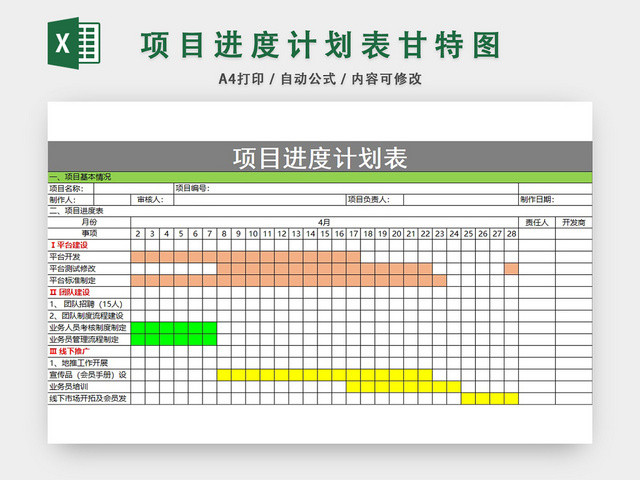Image resolution: width=640 pixels, height=480 pixels.
Task: Select day 2 column header
Action: (138, 234)
